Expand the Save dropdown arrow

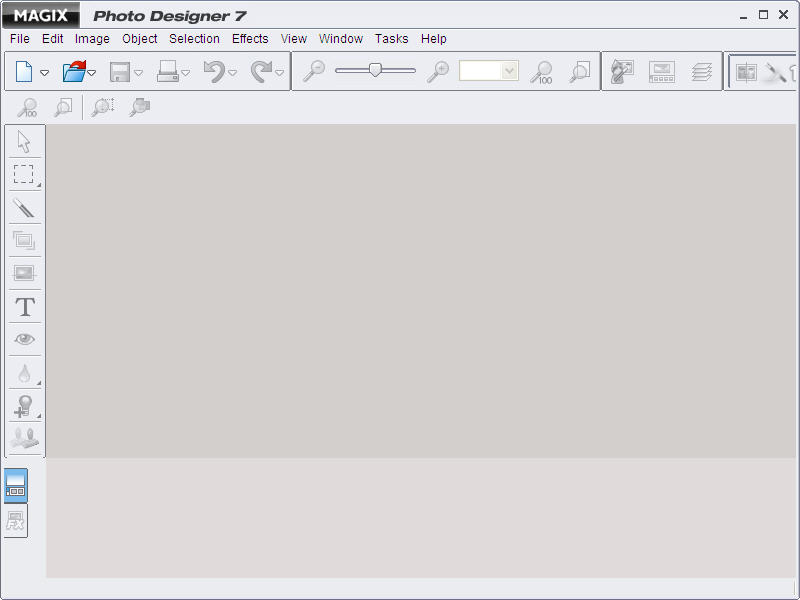(138, 73)
